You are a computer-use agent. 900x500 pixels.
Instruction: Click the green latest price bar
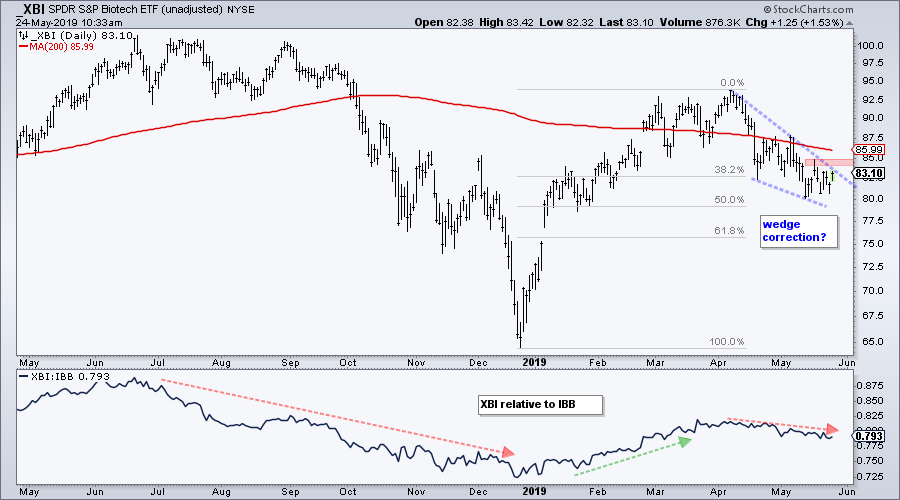pos(833,176)
